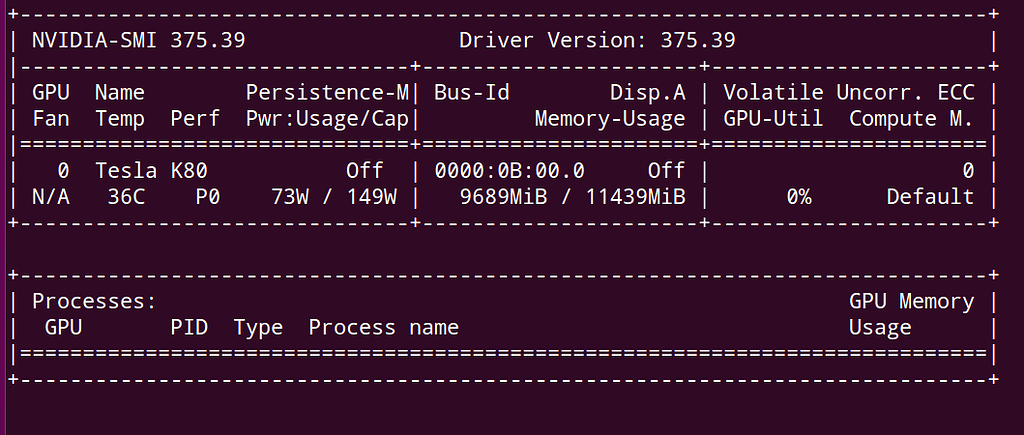Select the Tesla K80 GPU name
This screenshot has height=435, width=1024.
(151, 171)
